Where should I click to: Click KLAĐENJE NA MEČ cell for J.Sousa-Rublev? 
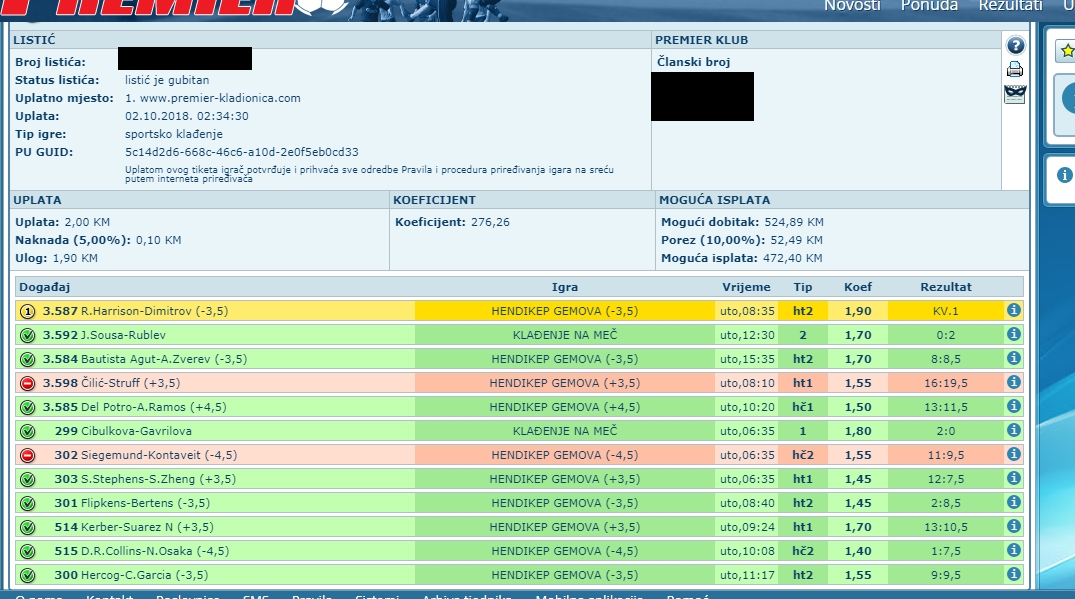[x=565, y=335]
